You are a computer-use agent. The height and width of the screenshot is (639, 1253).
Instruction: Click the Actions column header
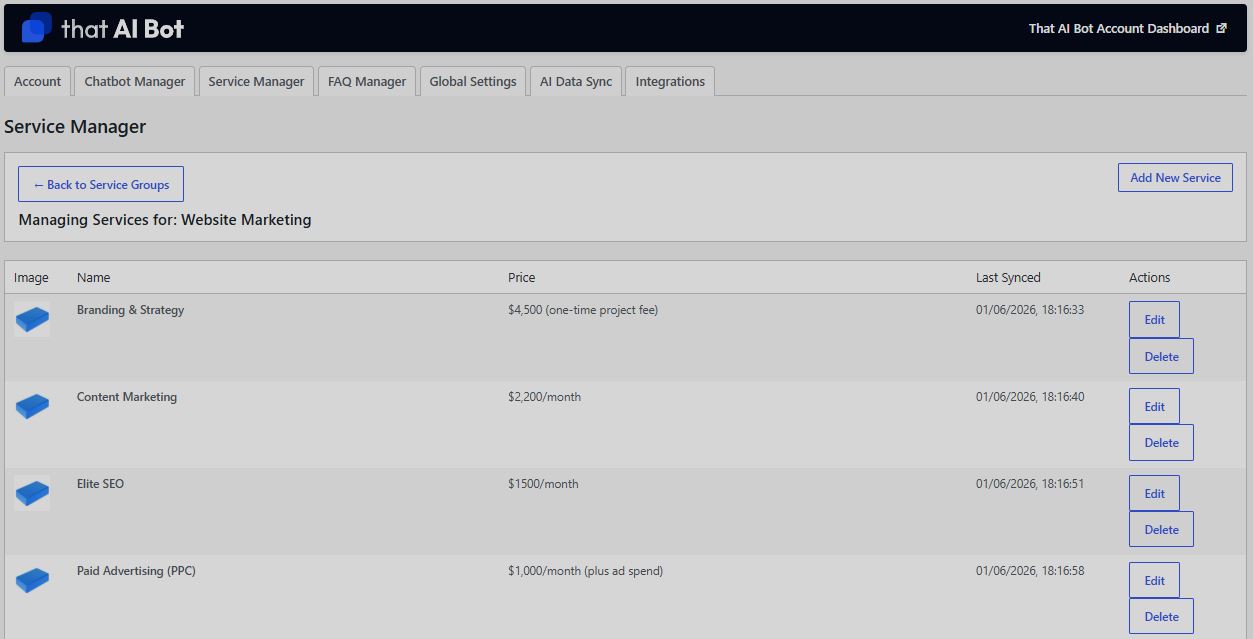(1149, 277)
